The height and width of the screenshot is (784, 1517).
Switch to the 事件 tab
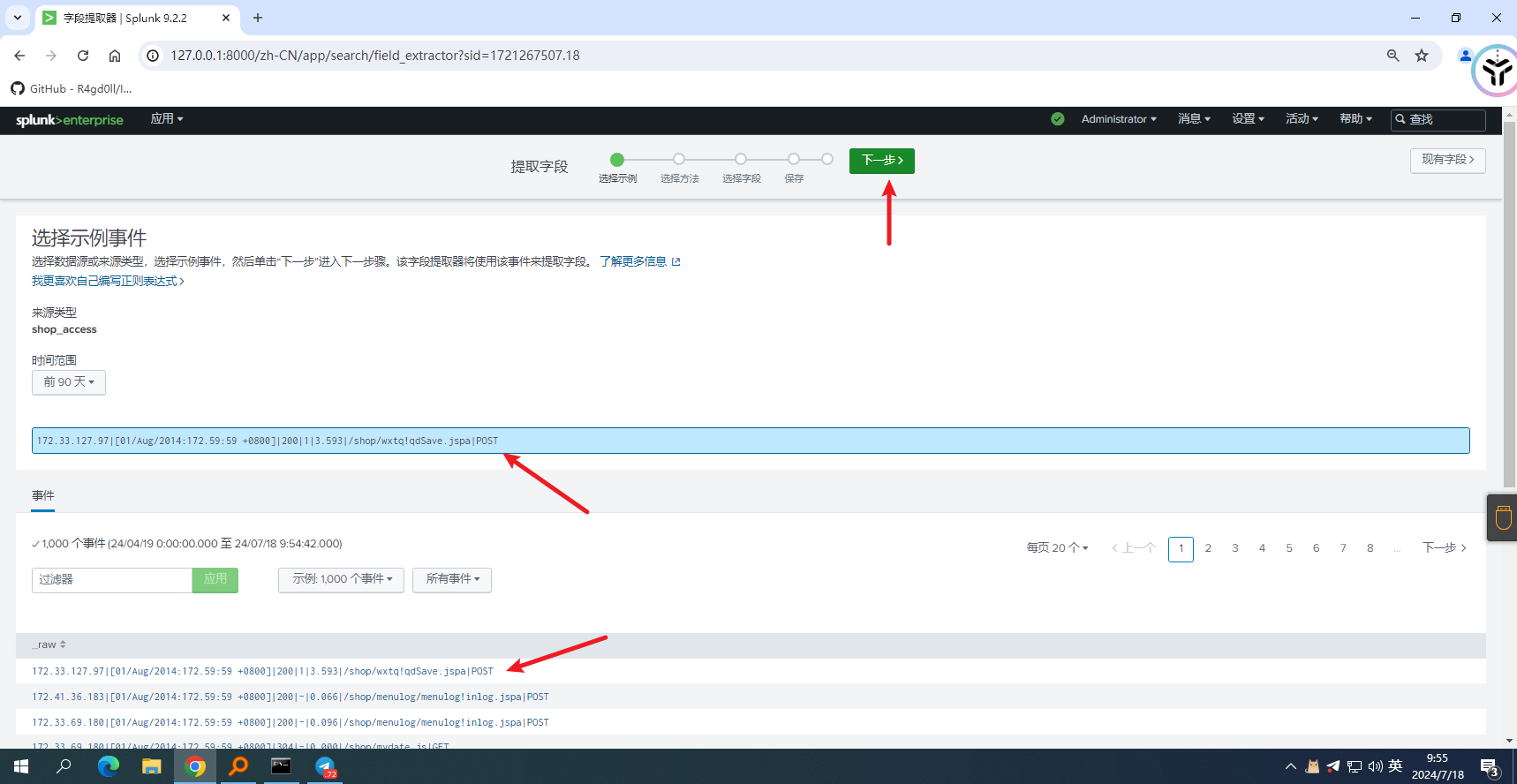43,496
